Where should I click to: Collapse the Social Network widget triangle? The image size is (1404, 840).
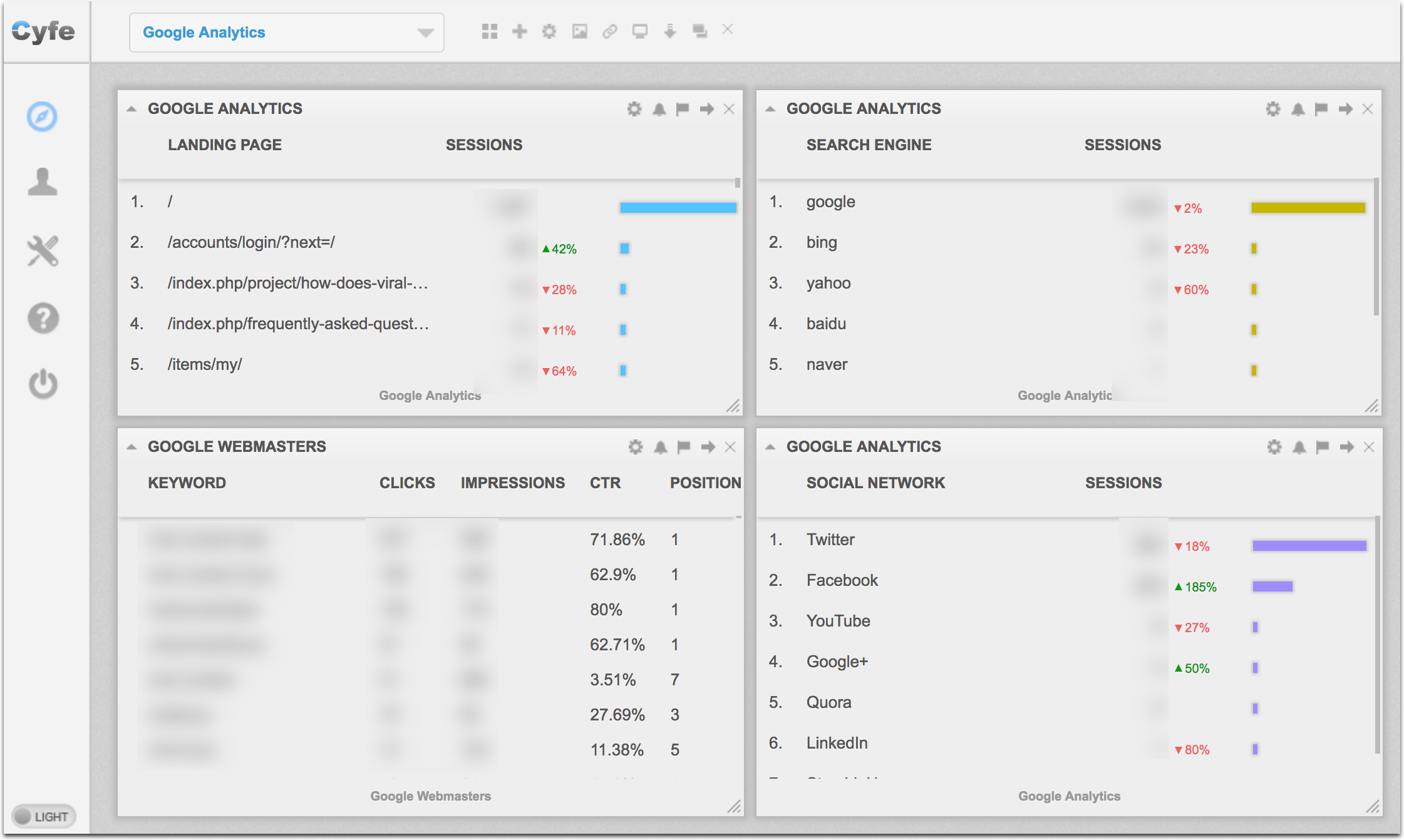[x=770, y=447]
